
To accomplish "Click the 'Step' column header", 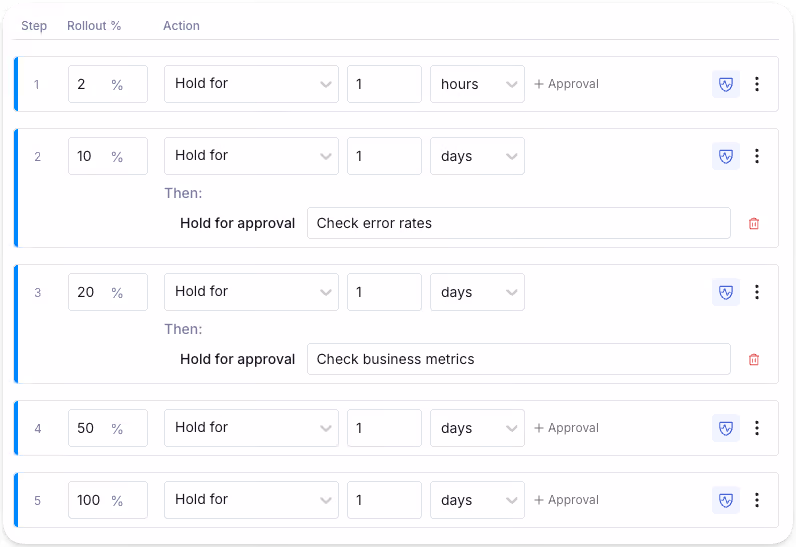I will click(x=34, y=26).
